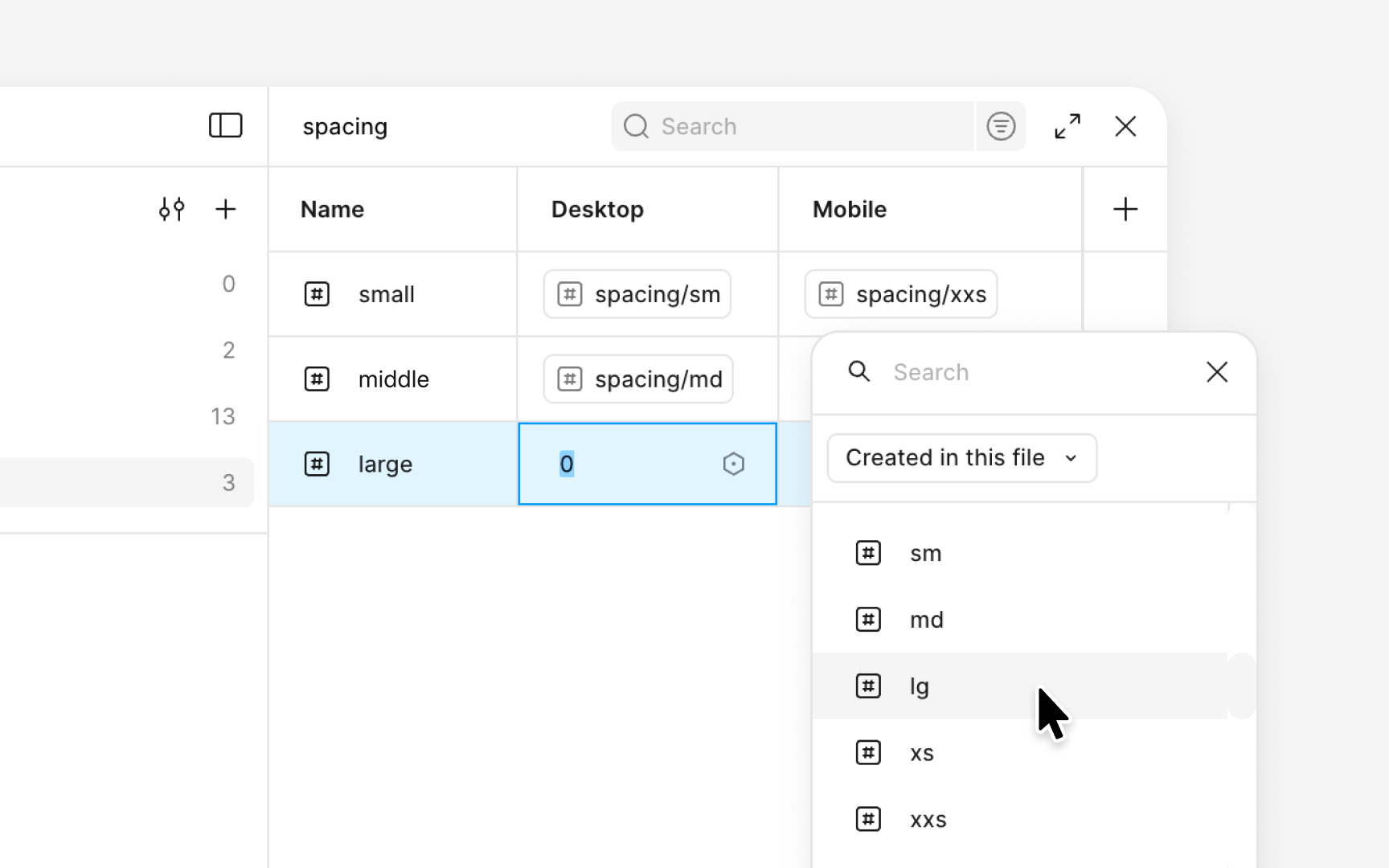Click the number variable icon beside middle
This screenshot has width=1389, height=868.
point(317,379)
